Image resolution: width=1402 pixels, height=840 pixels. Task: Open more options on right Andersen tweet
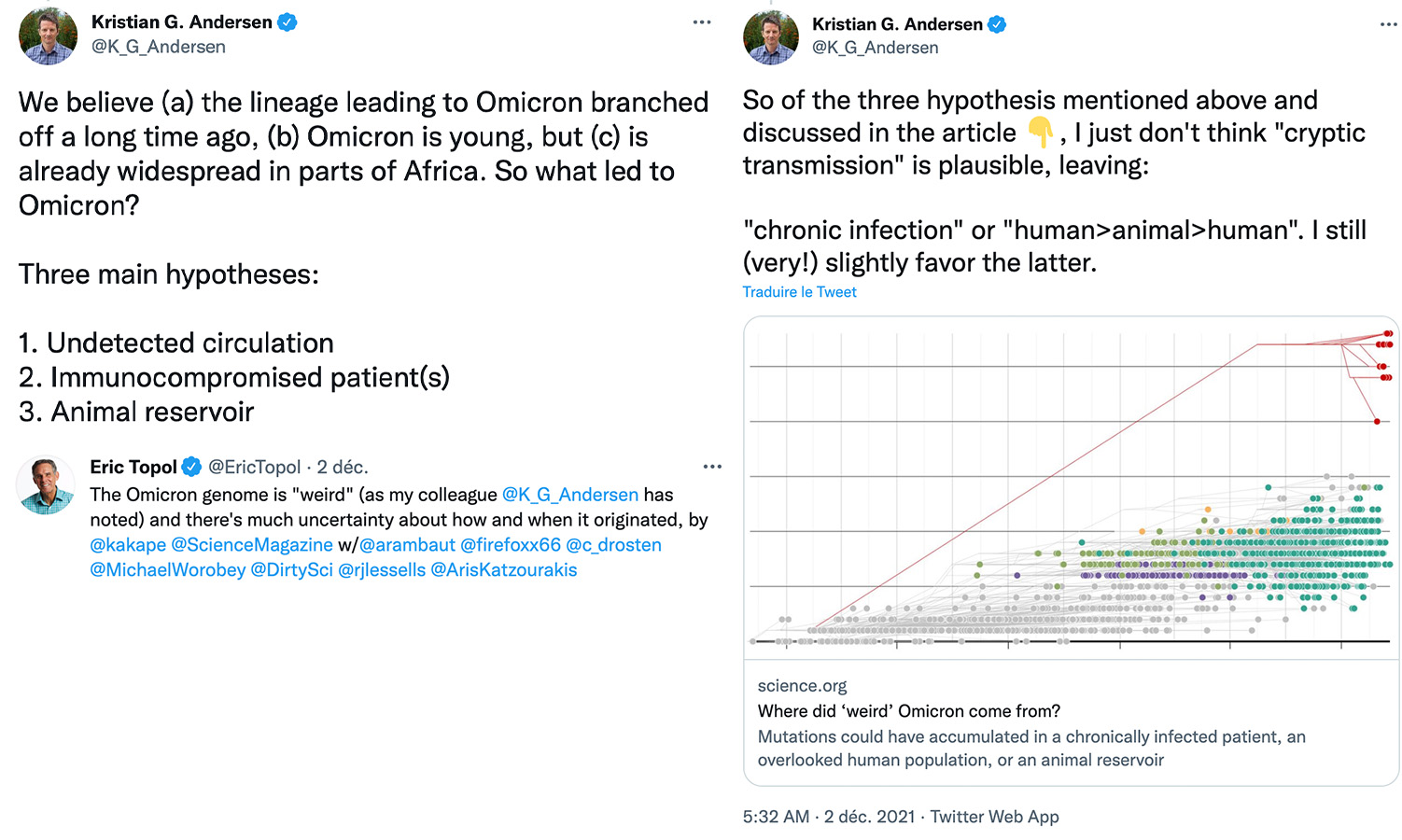1389,24
